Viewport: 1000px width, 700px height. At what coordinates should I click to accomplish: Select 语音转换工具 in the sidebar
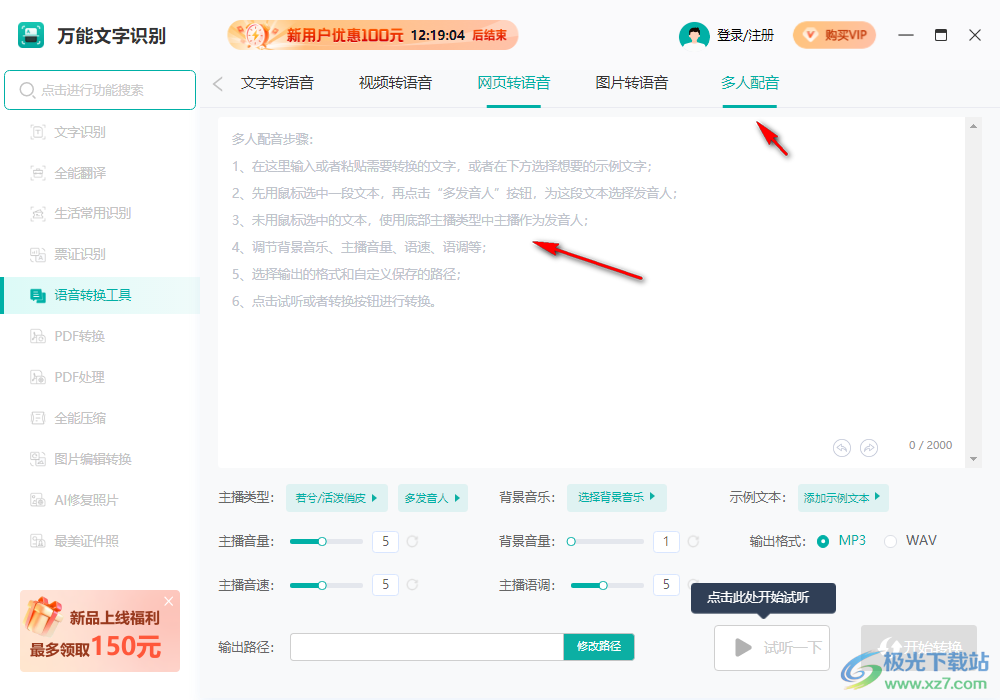coord(100,295)
